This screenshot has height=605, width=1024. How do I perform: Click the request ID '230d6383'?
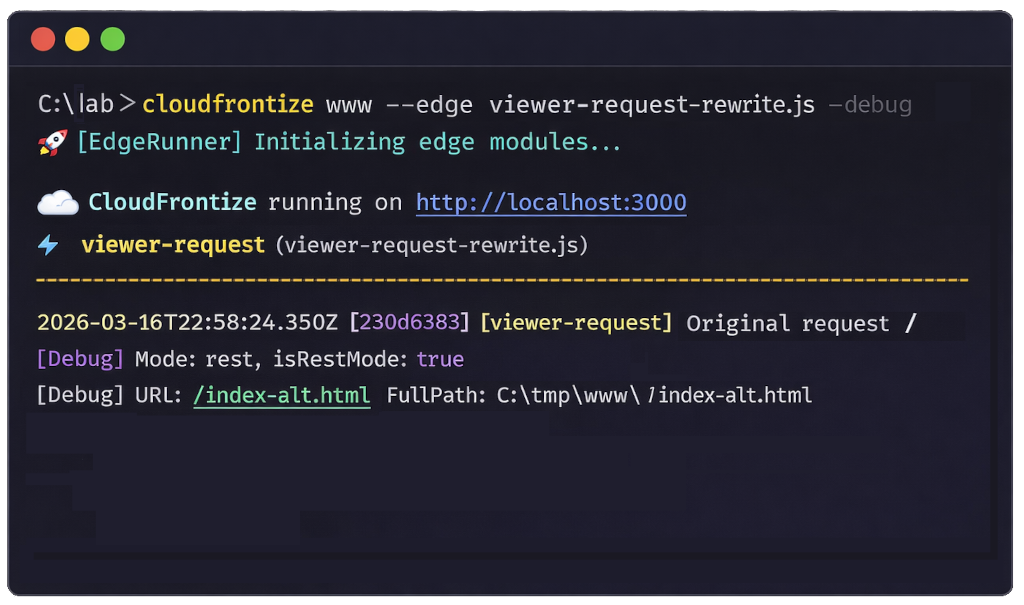click(409, 323)
